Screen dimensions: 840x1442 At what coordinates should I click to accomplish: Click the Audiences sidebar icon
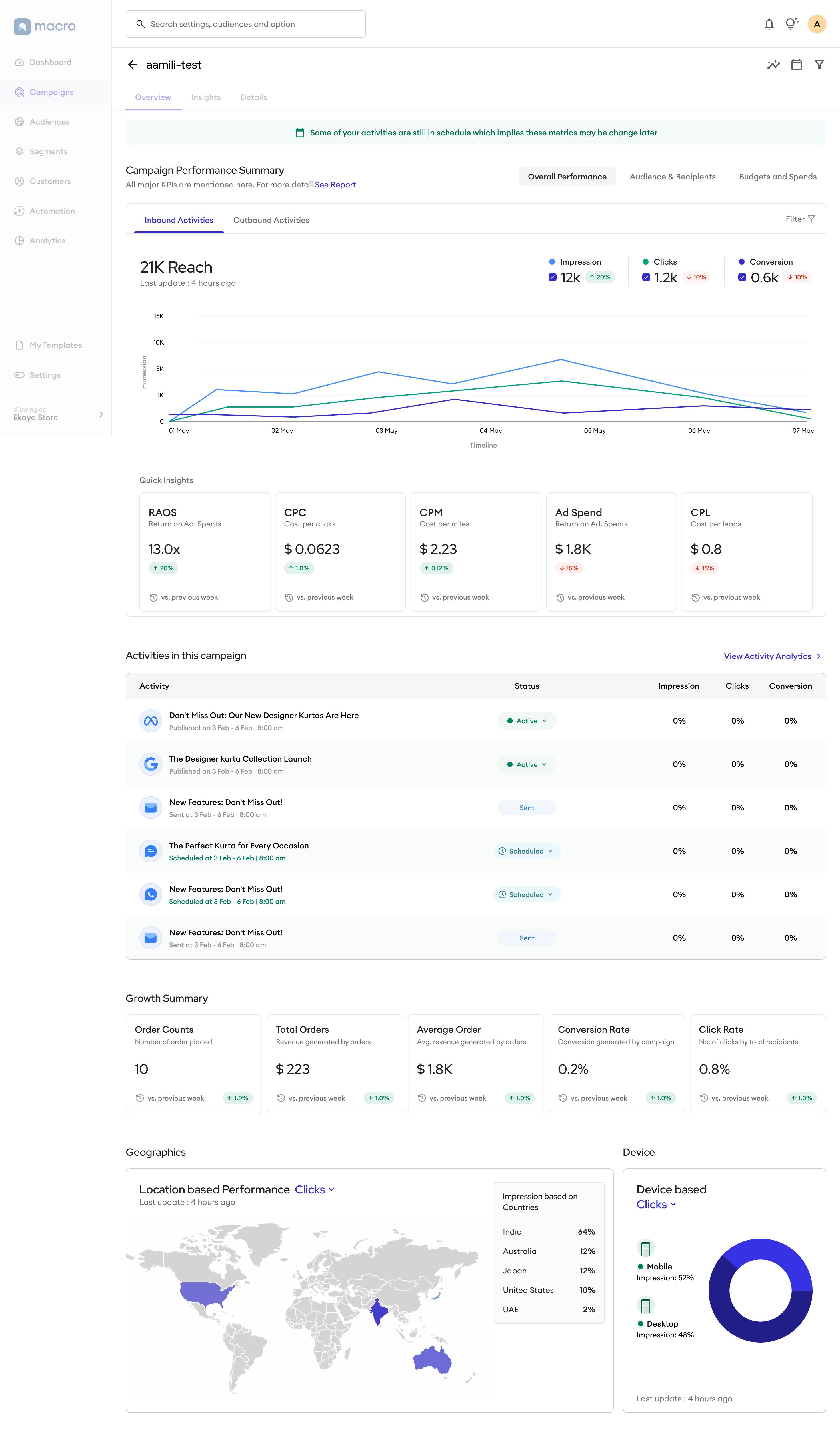click(x=19, y=122)
